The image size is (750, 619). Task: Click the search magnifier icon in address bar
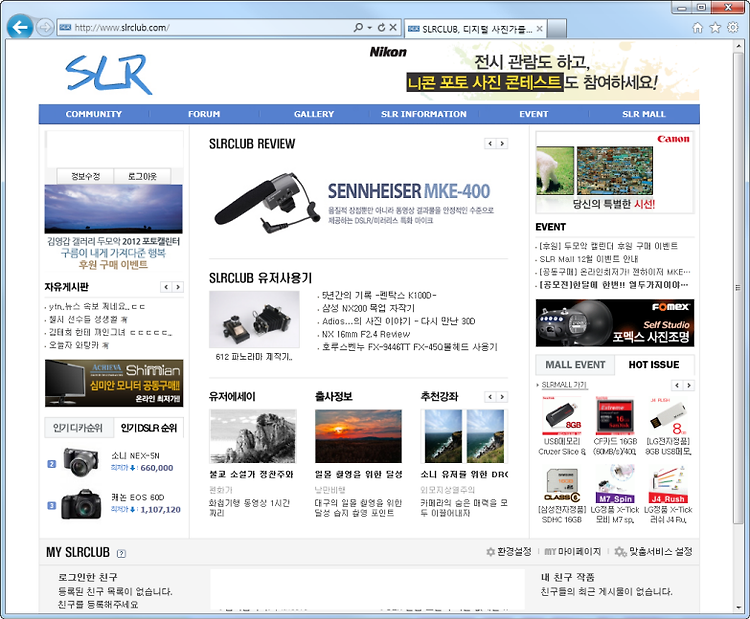358,27
